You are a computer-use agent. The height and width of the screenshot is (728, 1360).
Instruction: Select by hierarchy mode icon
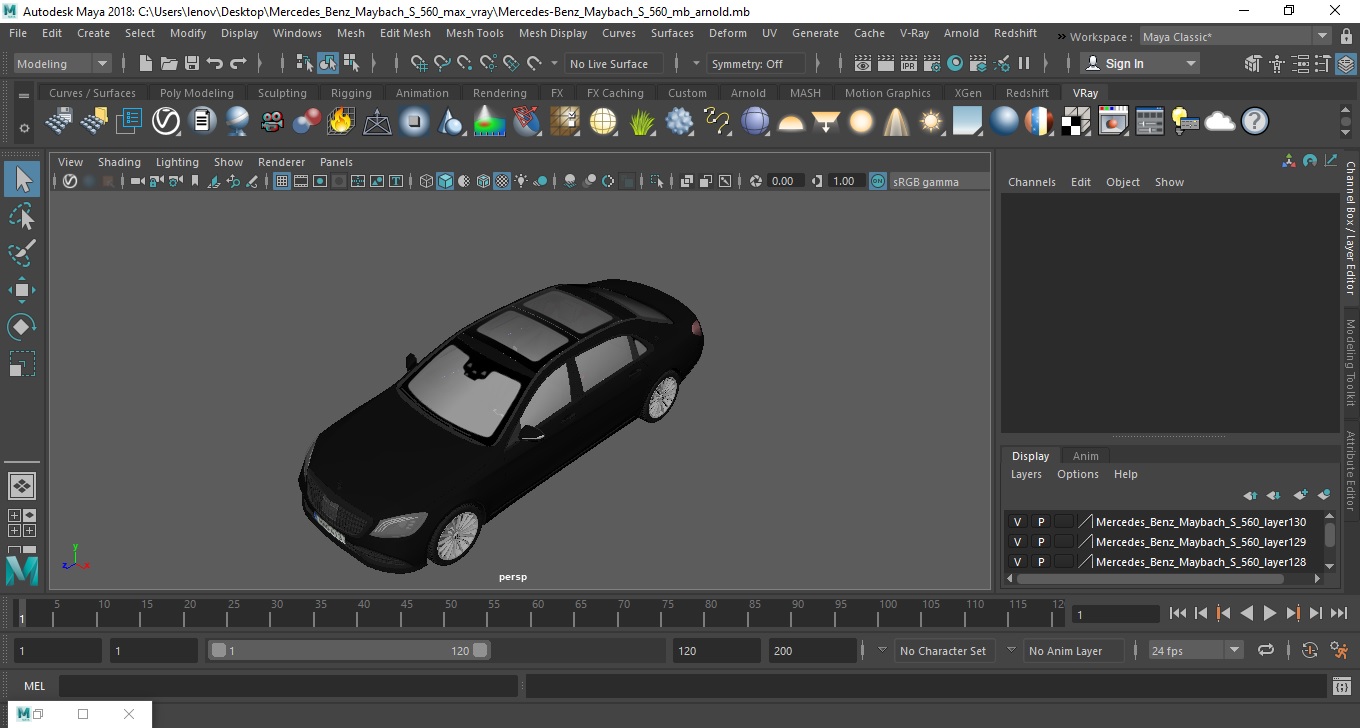click(305, 63)
